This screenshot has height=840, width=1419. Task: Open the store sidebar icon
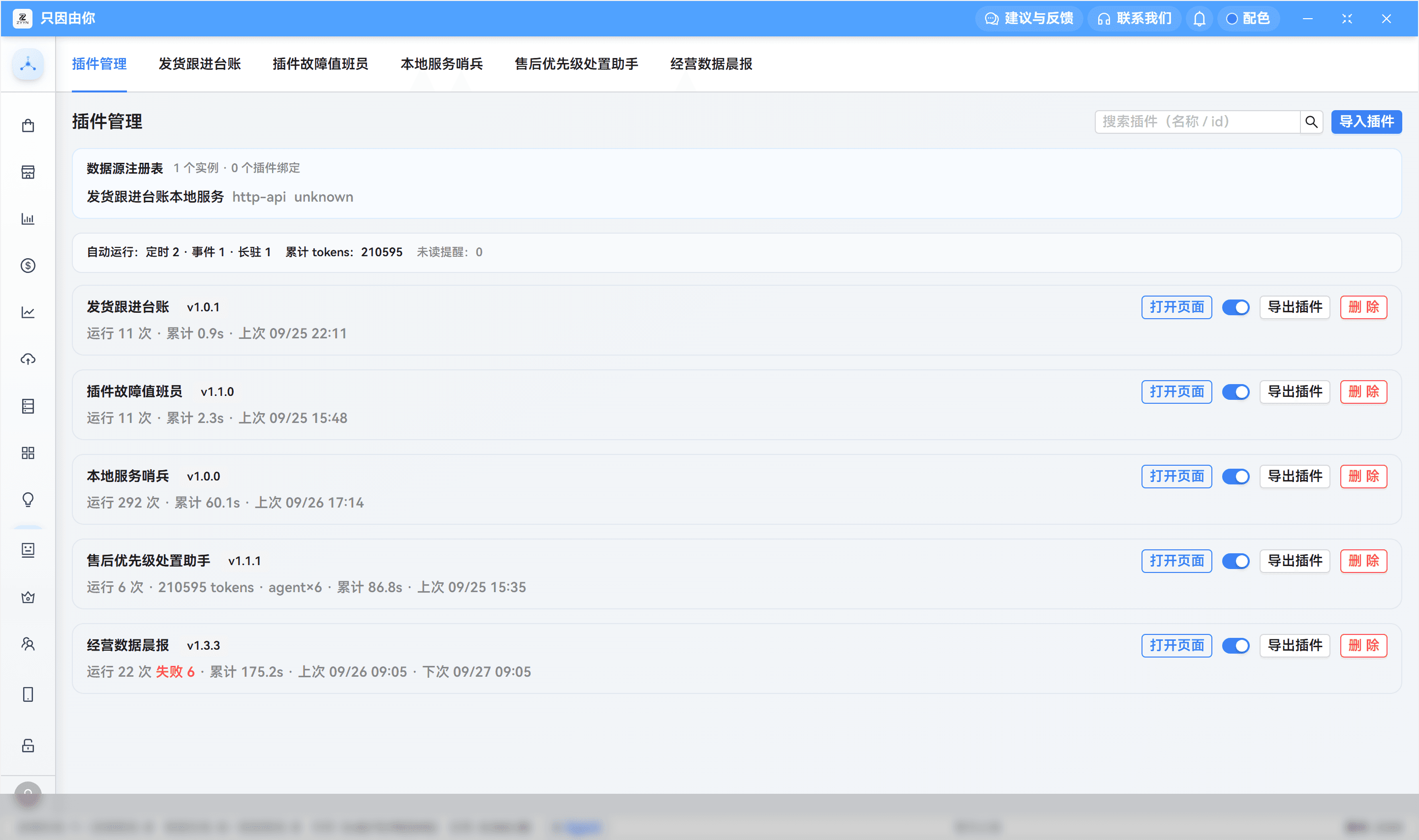(28, 172)
